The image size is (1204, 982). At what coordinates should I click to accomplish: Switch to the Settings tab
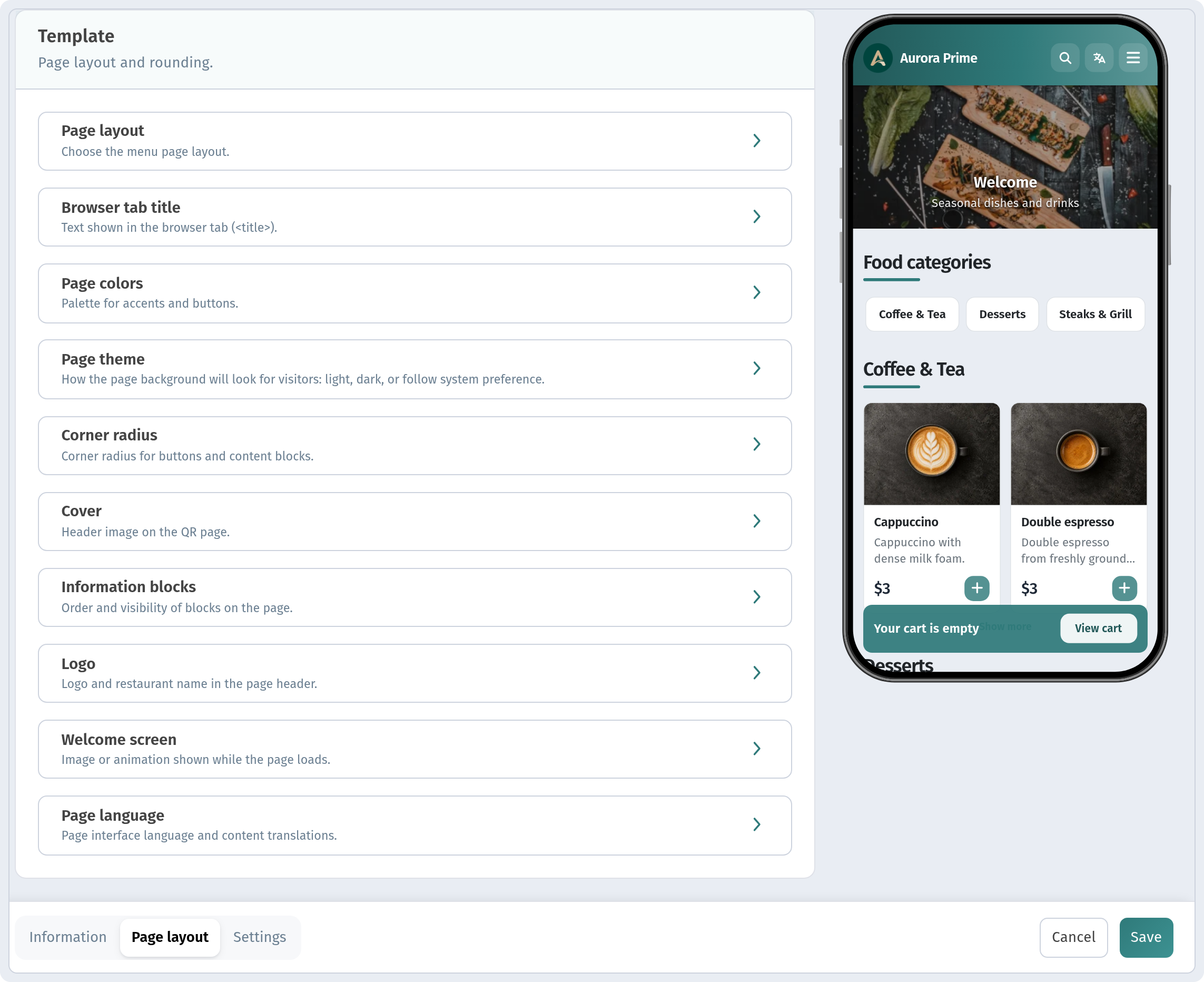pyautogui.click(x=260, y=937)
